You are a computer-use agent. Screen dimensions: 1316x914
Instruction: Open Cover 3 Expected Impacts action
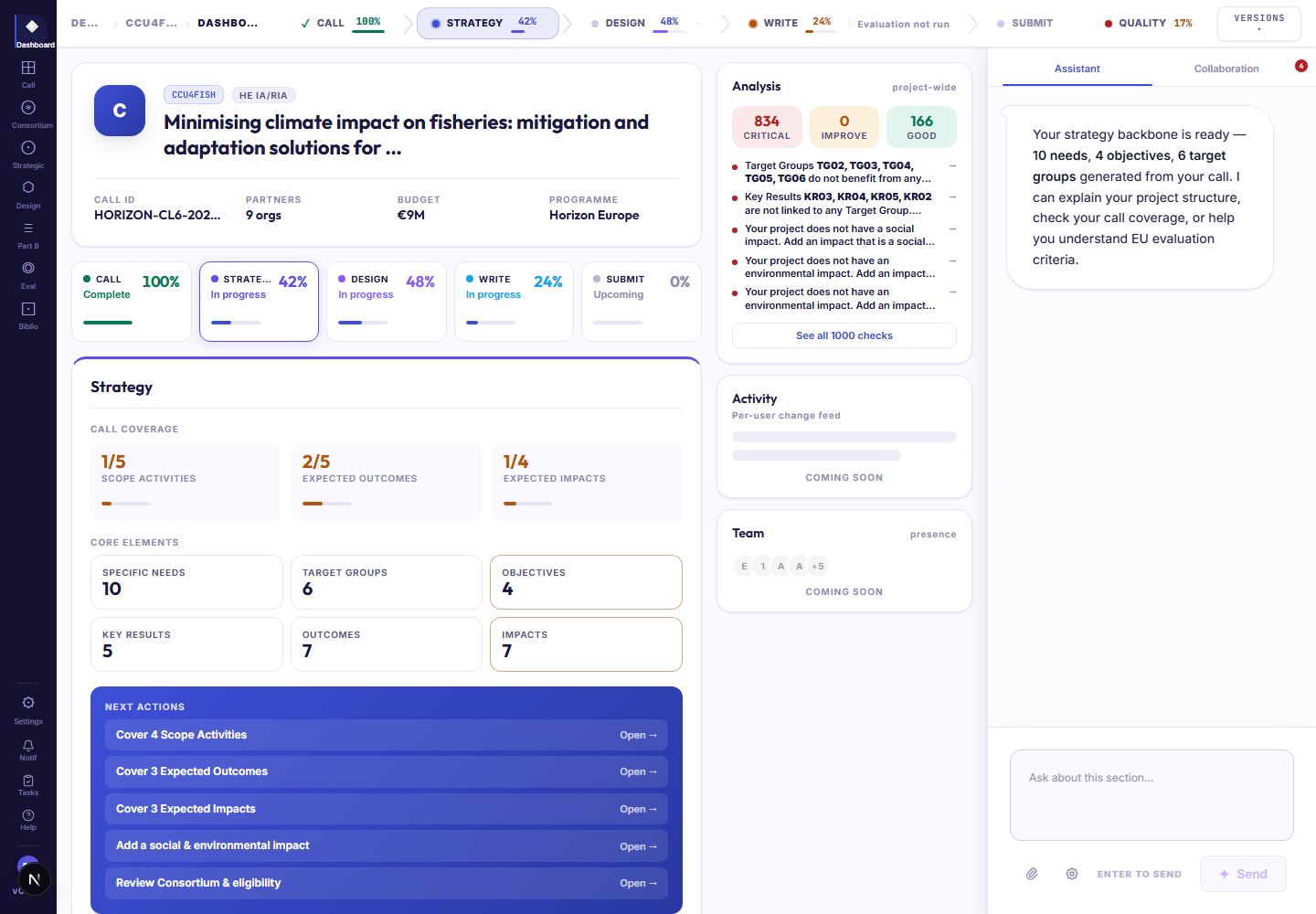(387, 809)
